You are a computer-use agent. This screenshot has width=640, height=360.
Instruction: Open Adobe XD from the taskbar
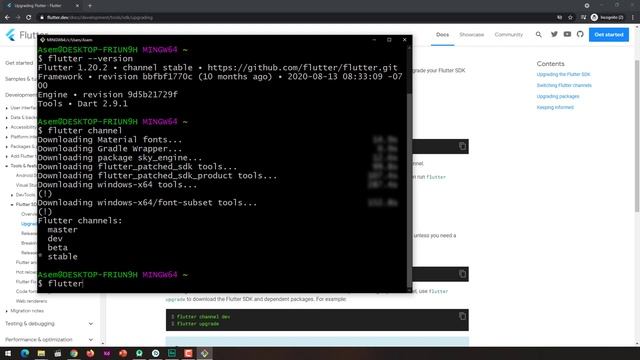(x=107, y=353)
